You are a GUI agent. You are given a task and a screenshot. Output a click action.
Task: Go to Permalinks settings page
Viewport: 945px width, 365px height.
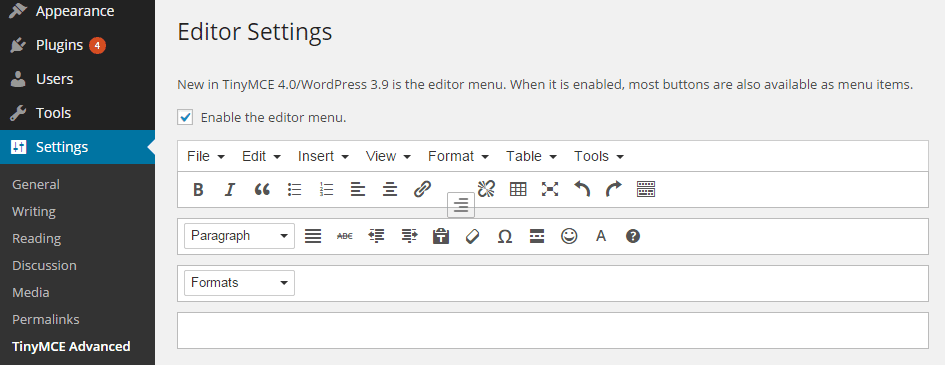click(46, 319)
